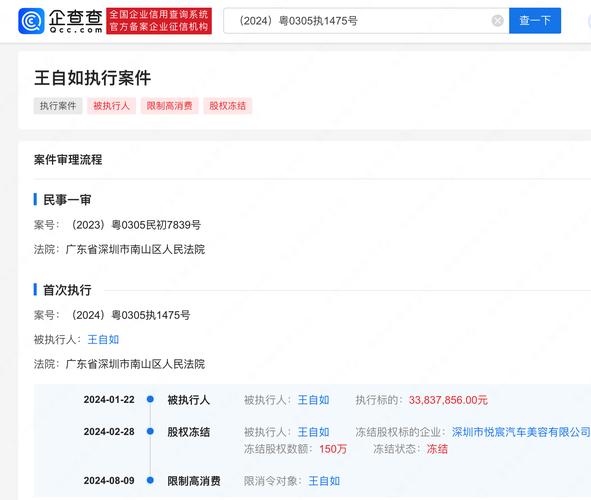Click the bold 股权冻结 timeline event label
The height and width of the screenshot is (500, 591).
point(188,432)
